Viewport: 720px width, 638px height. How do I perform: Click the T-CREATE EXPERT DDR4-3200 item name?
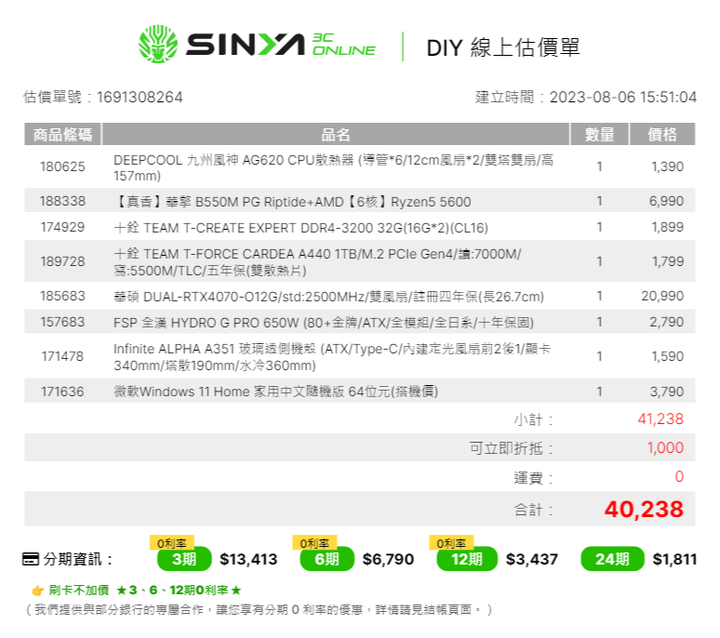point(301,228)
